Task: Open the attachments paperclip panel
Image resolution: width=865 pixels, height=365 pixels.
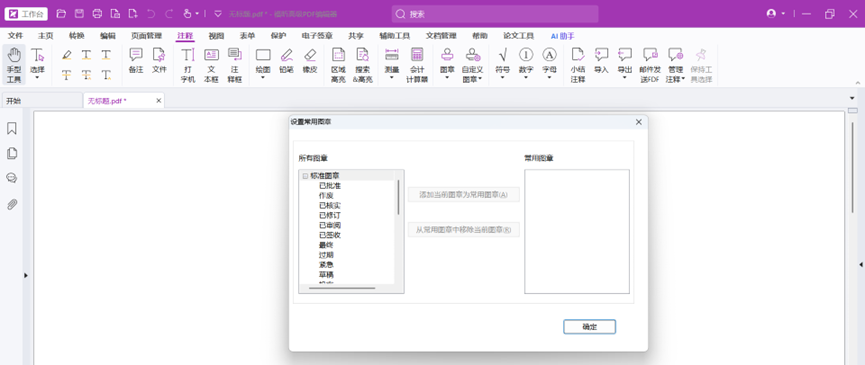Action: tap(12, 205)
